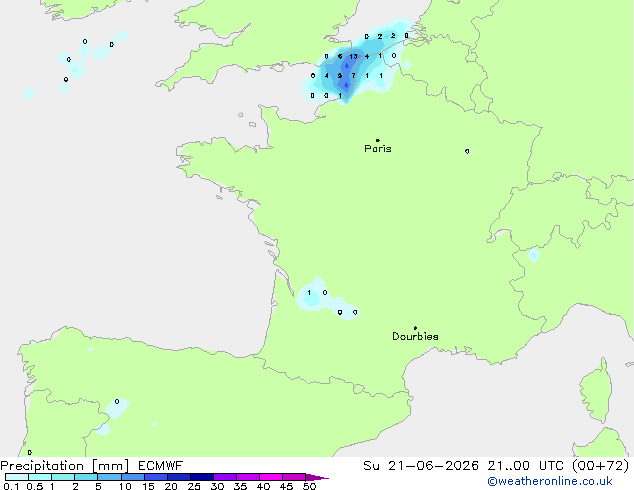This screenshot has height=490, width=634.
Task: Pick the 10–15 mm legend color swatch
Action: click(133, 477)
